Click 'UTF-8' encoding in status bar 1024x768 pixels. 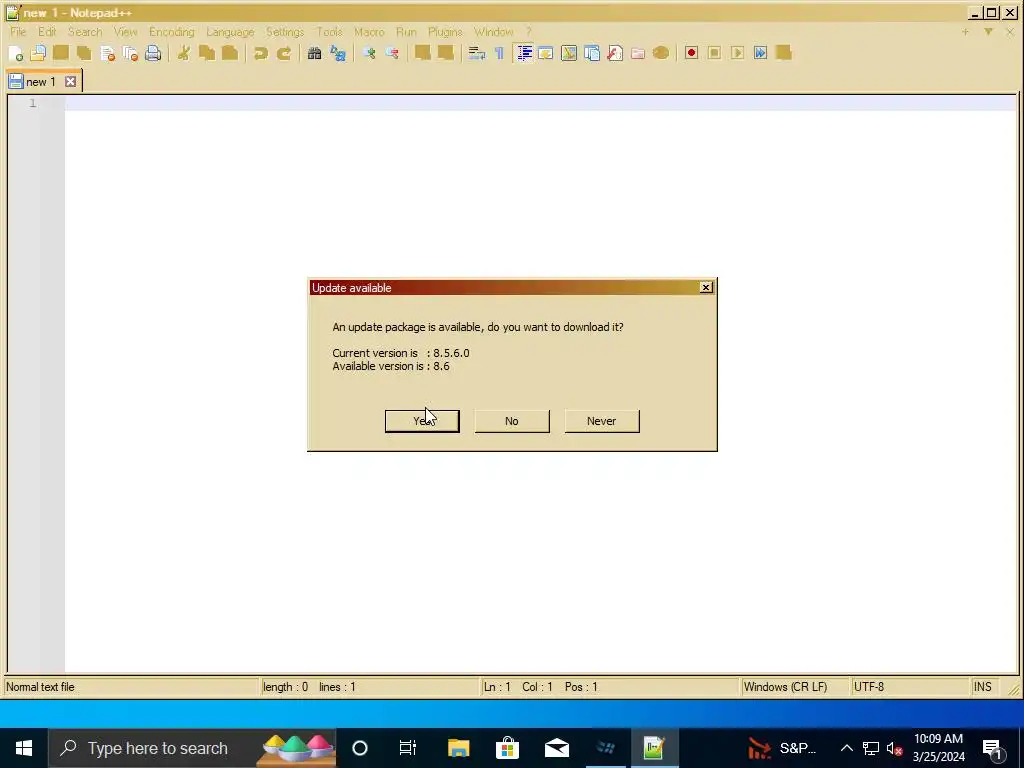point(869,687)
